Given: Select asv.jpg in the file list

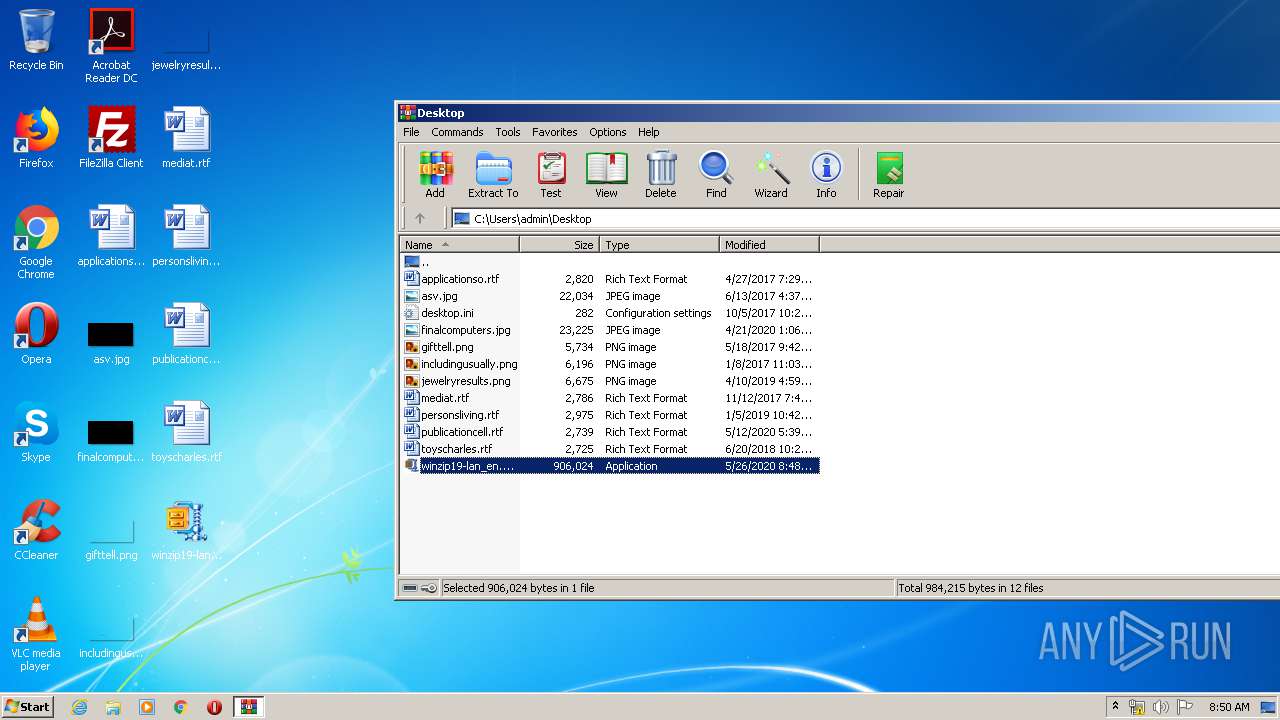Looking at the screenshot, I should tap(610, 296).
